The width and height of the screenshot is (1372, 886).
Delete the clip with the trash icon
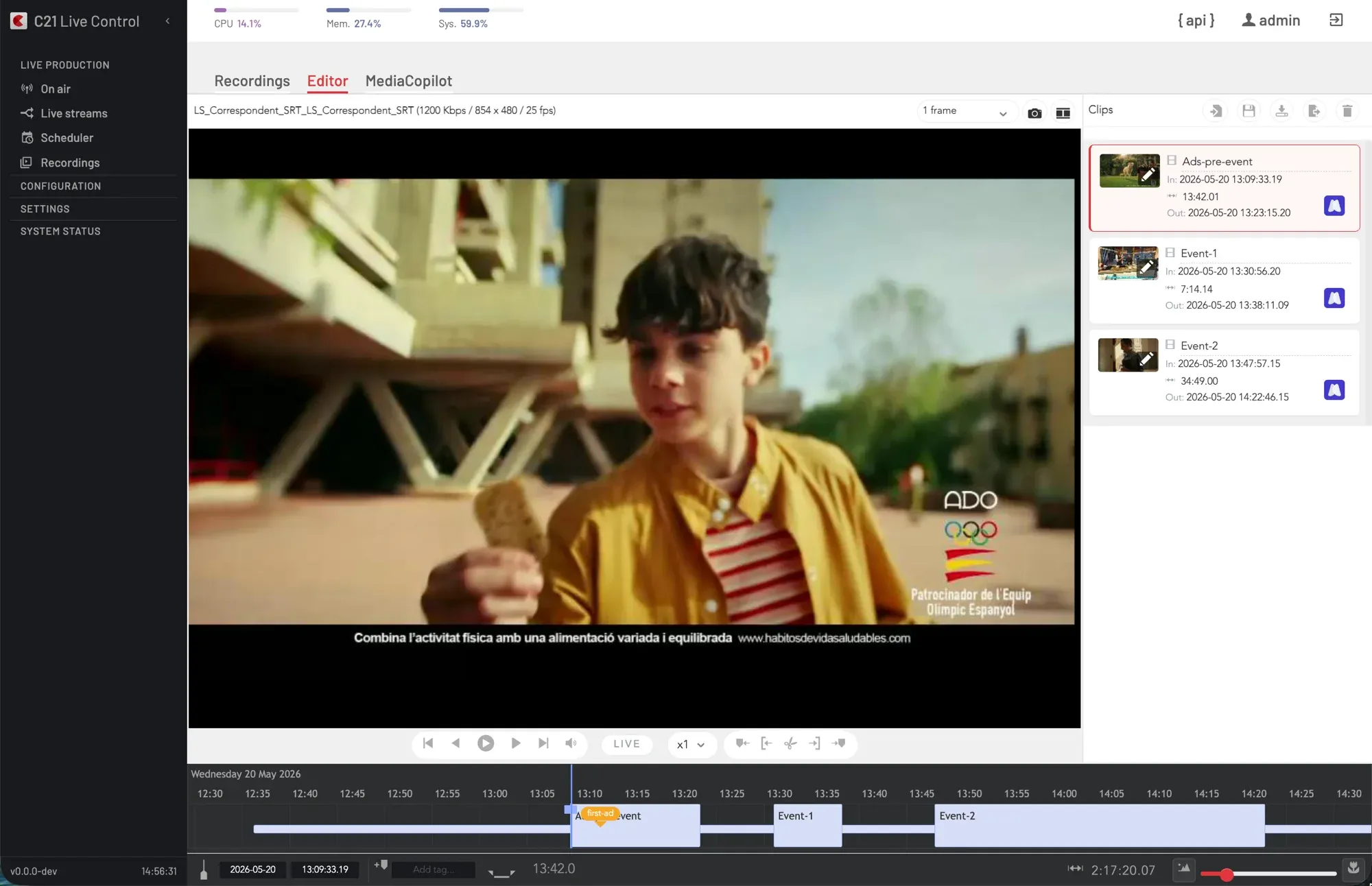click(x=1347, y=111)
